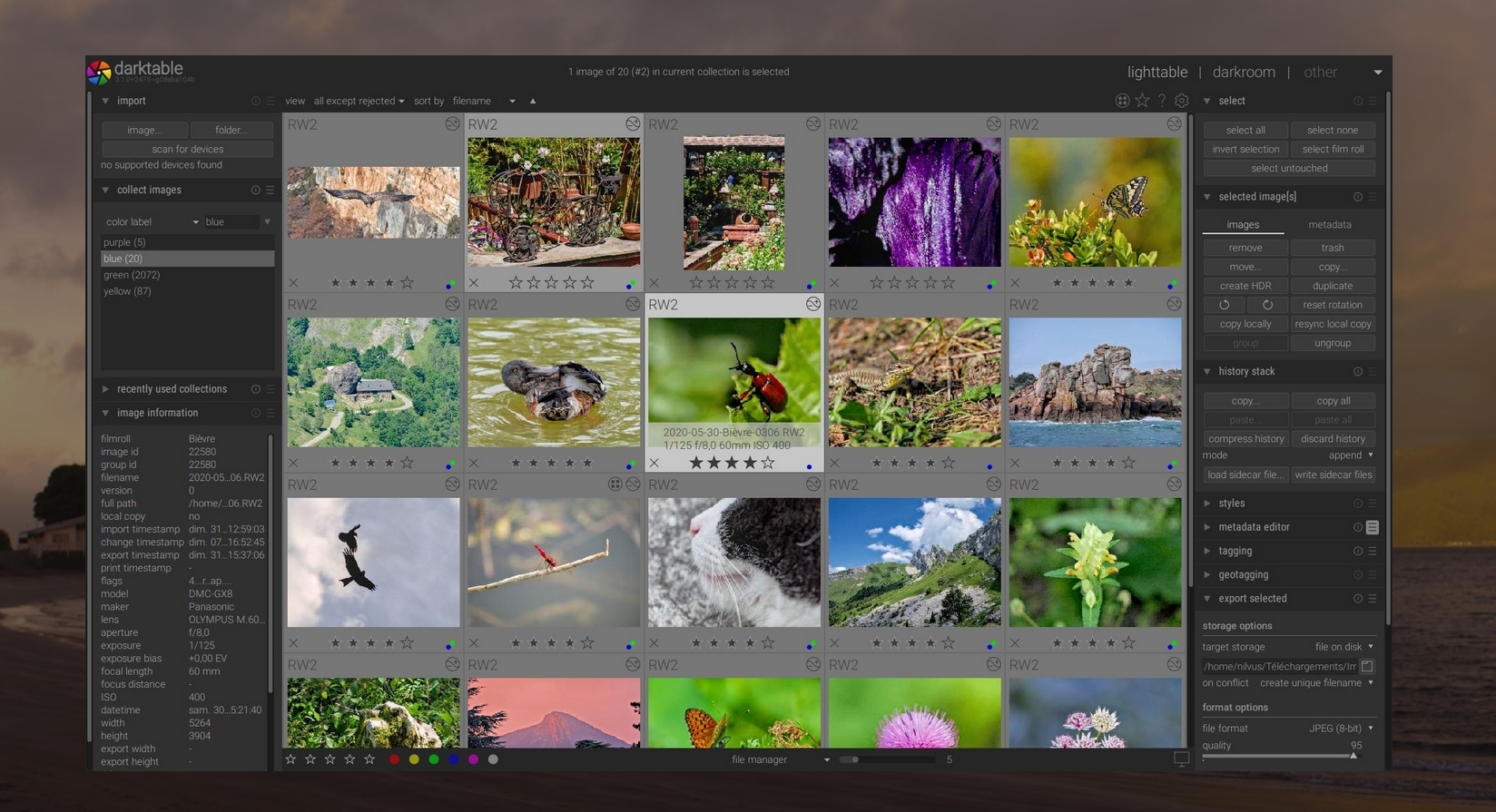Viewport: 1496px width, 812px height.
Task: Switch to darkroom view
Action: point(1243,72)
